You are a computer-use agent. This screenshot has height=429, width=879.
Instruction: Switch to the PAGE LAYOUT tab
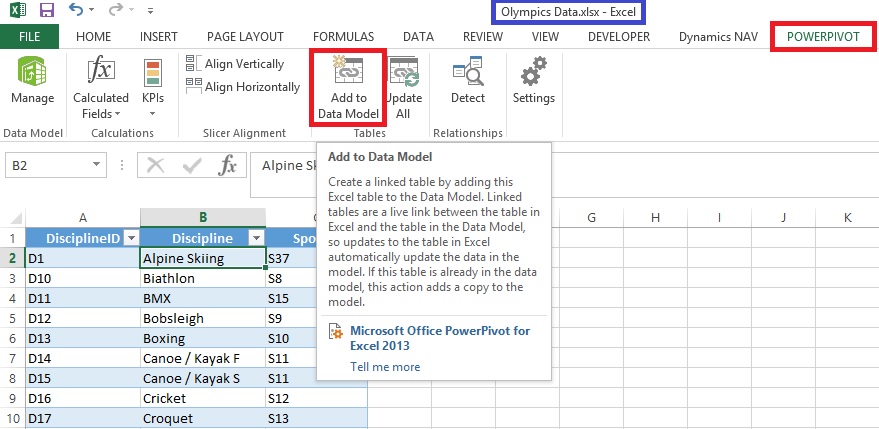tap(245, 37)
